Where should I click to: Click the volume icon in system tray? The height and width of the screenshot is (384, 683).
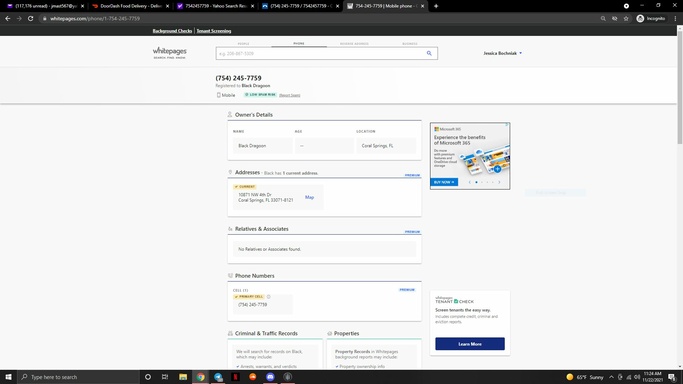pos(637,377)
